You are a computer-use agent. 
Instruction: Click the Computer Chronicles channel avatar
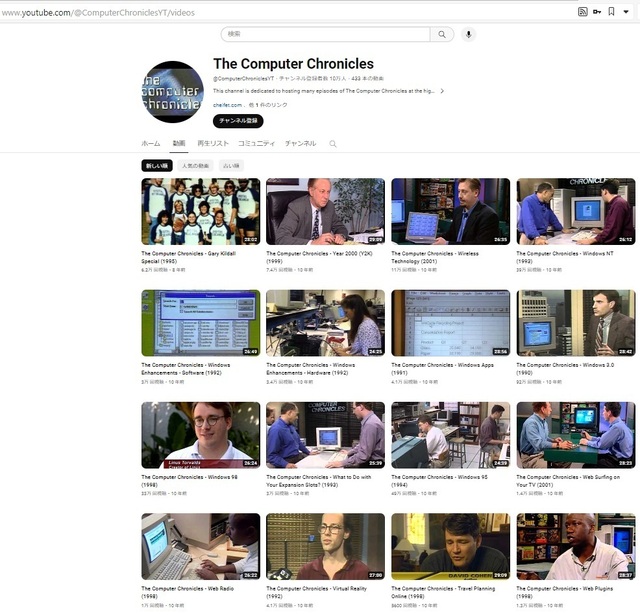click(172, 92)
